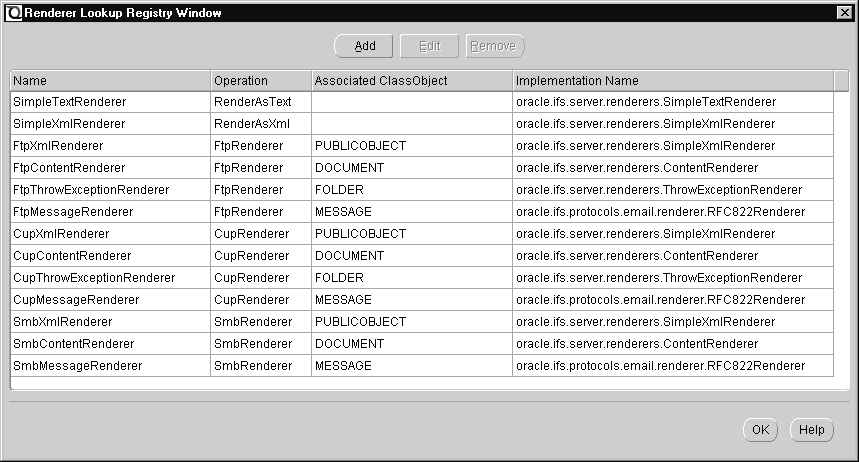Click PUBLICOBJECT in the SmbXmlRenderer row

point(412,322)
